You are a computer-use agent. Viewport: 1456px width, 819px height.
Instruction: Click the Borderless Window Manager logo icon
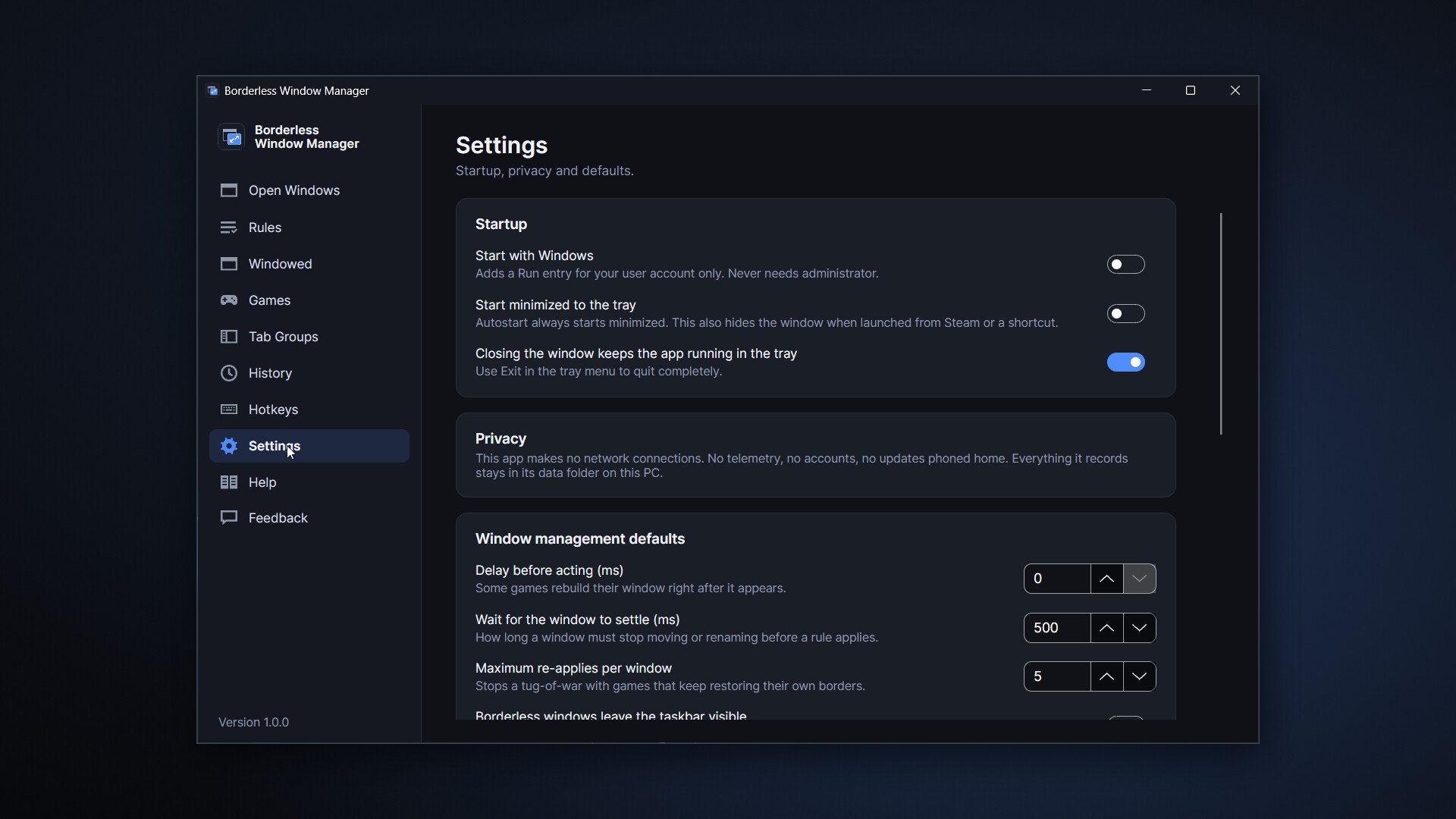coord(231,137)
